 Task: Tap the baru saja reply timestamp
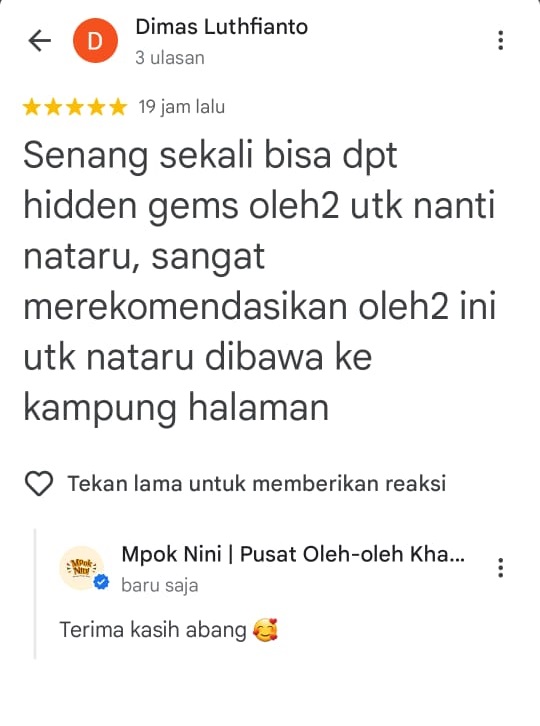[160, 585]
